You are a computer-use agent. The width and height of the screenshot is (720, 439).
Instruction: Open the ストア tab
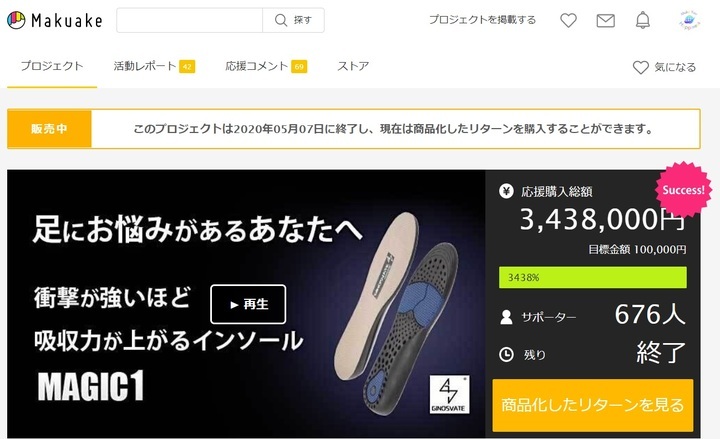[353, 66]
